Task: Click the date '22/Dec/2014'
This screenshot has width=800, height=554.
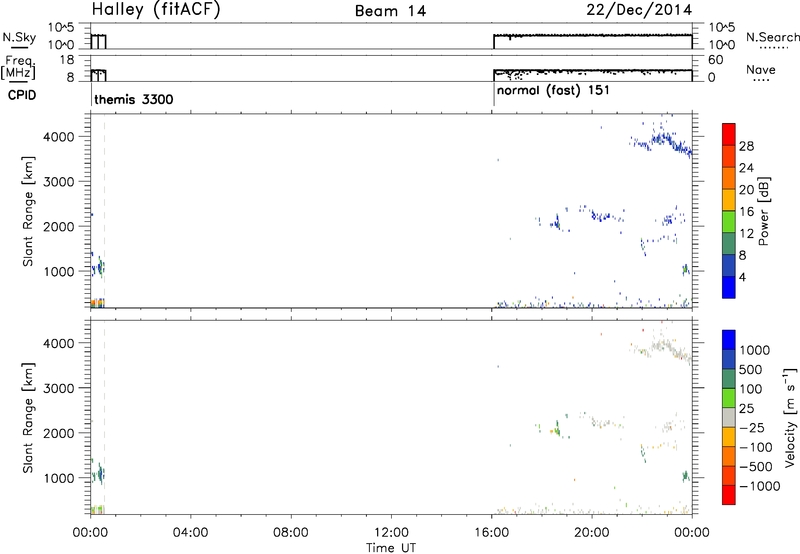Action: 639,10
